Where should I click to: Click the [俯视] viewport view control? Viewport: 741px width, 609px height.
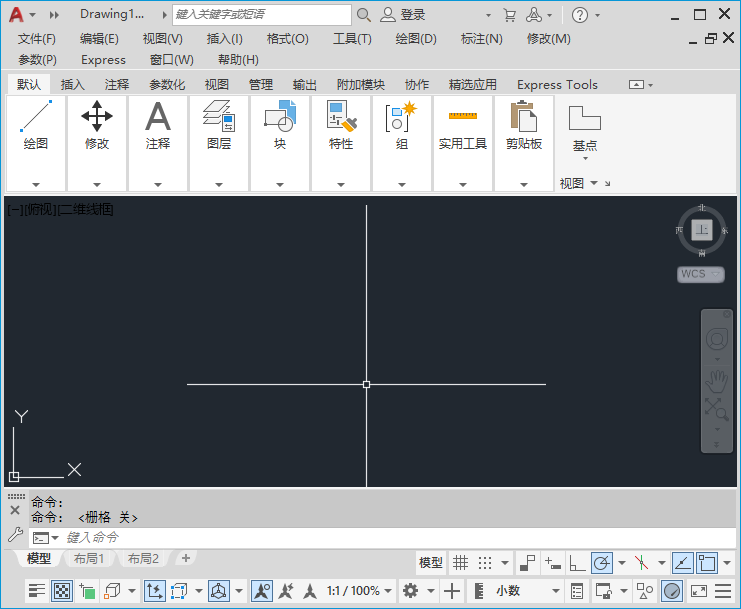point(40,209)
